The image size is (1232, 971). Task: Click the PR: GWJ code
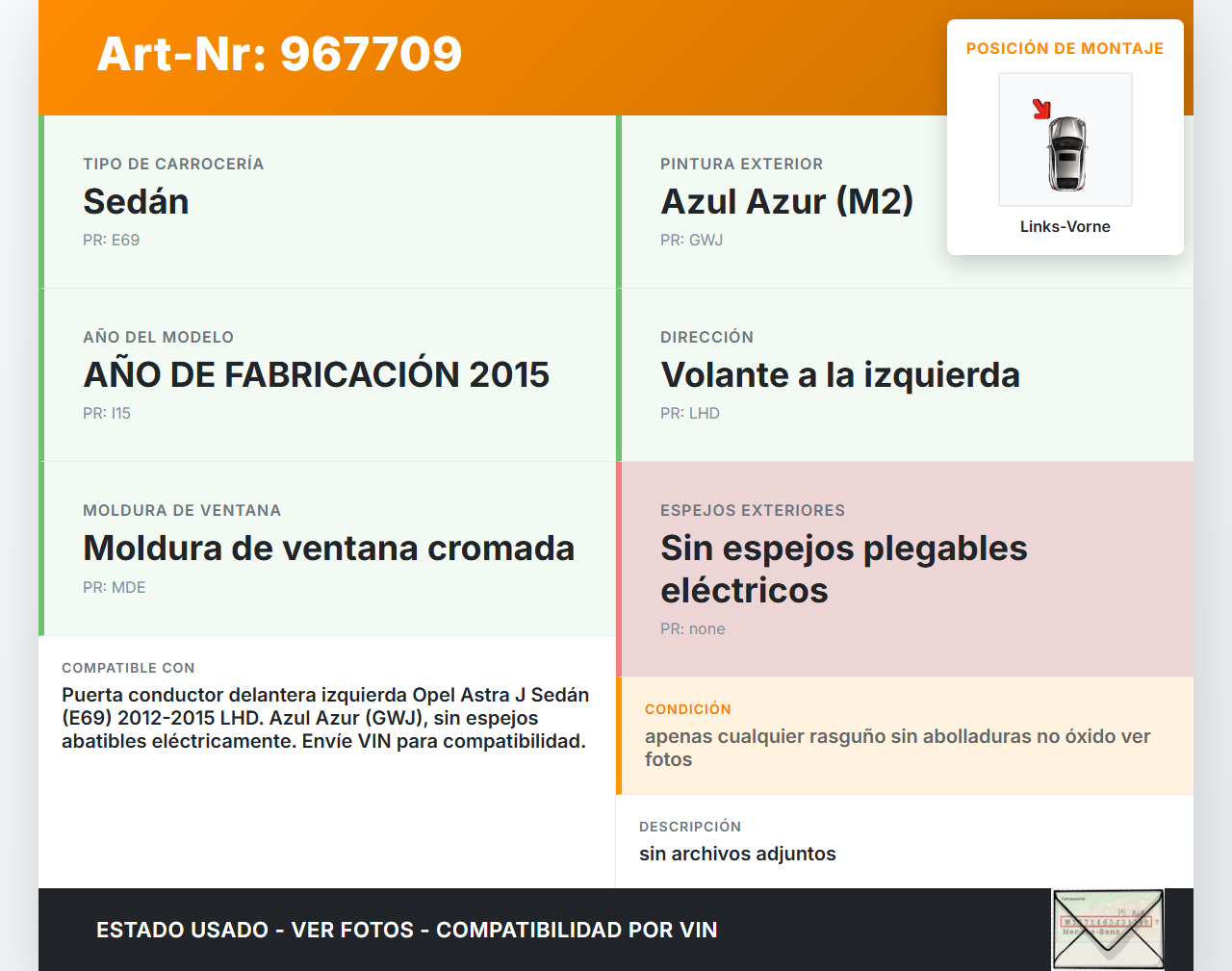691,240
